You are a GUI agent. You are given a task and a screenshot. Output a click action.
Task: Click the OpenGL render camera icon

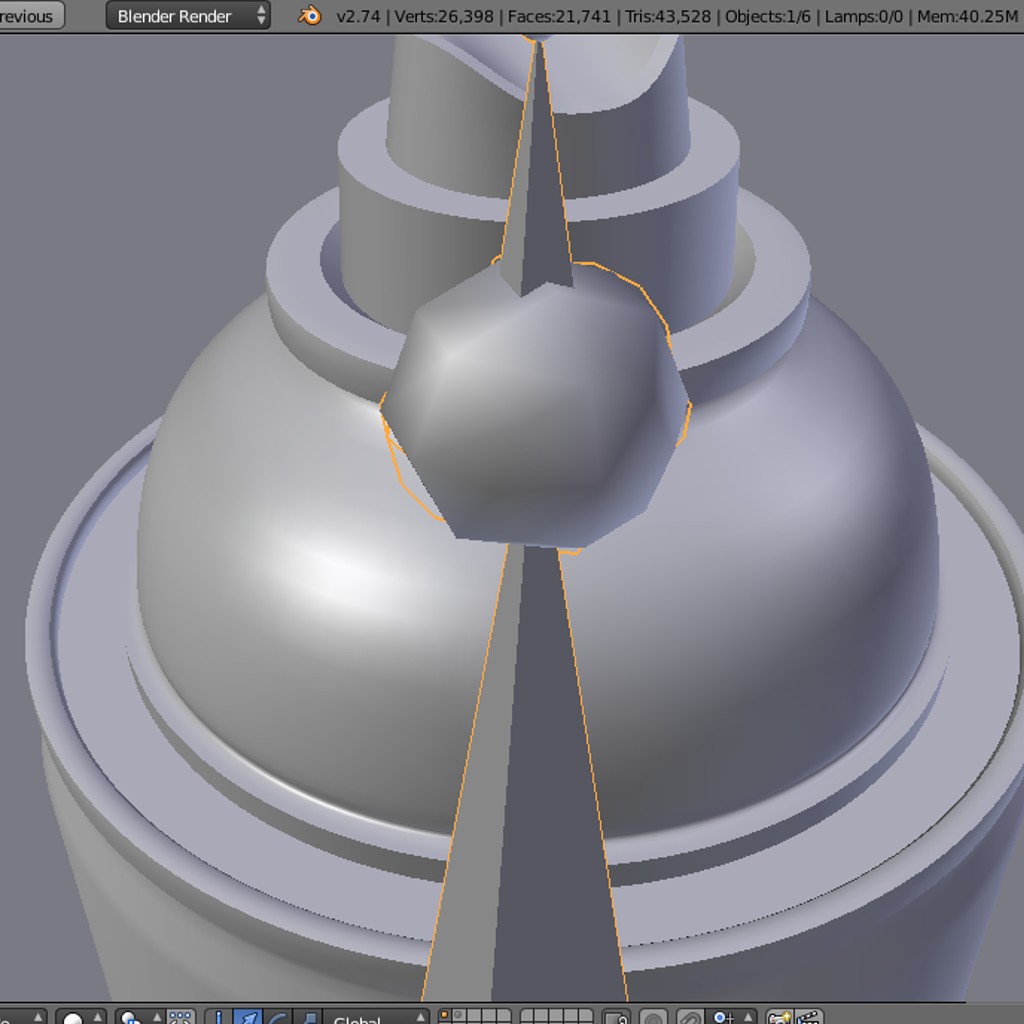783,1017
